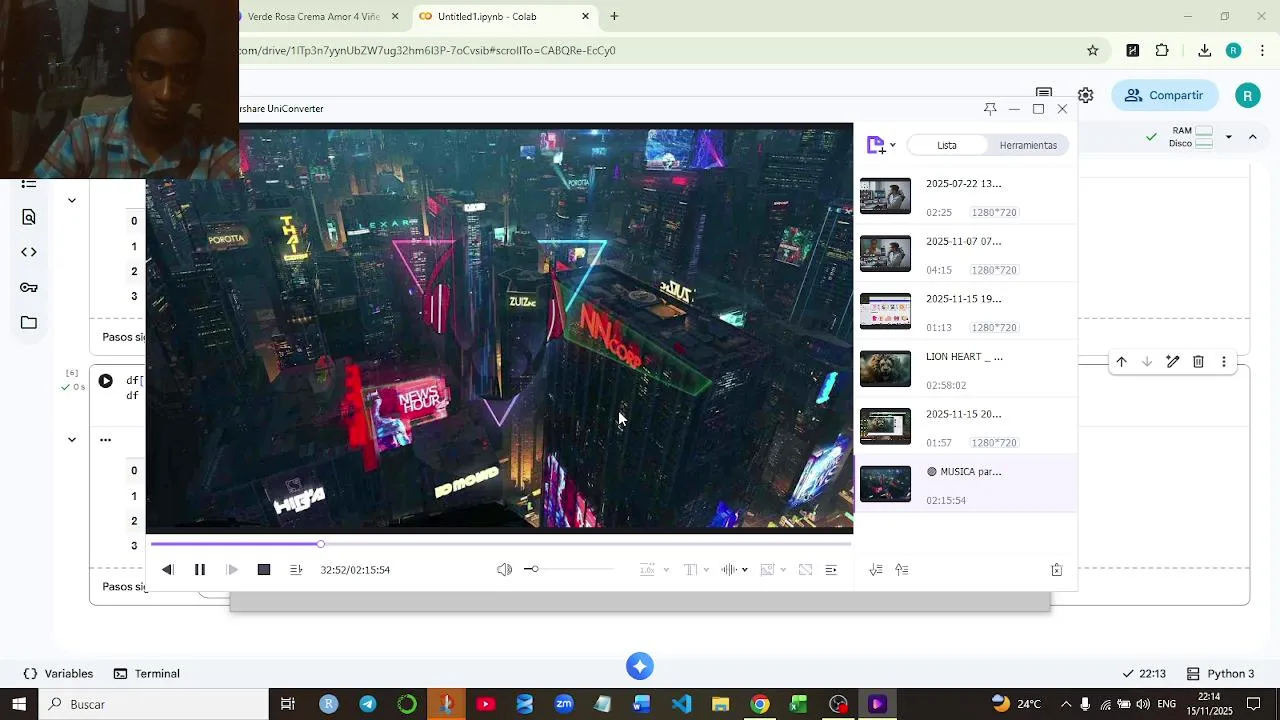Viewport: 1280px width, 720px height.
Task: Click the add file icon in UniConverter
Action: (876, 145)
